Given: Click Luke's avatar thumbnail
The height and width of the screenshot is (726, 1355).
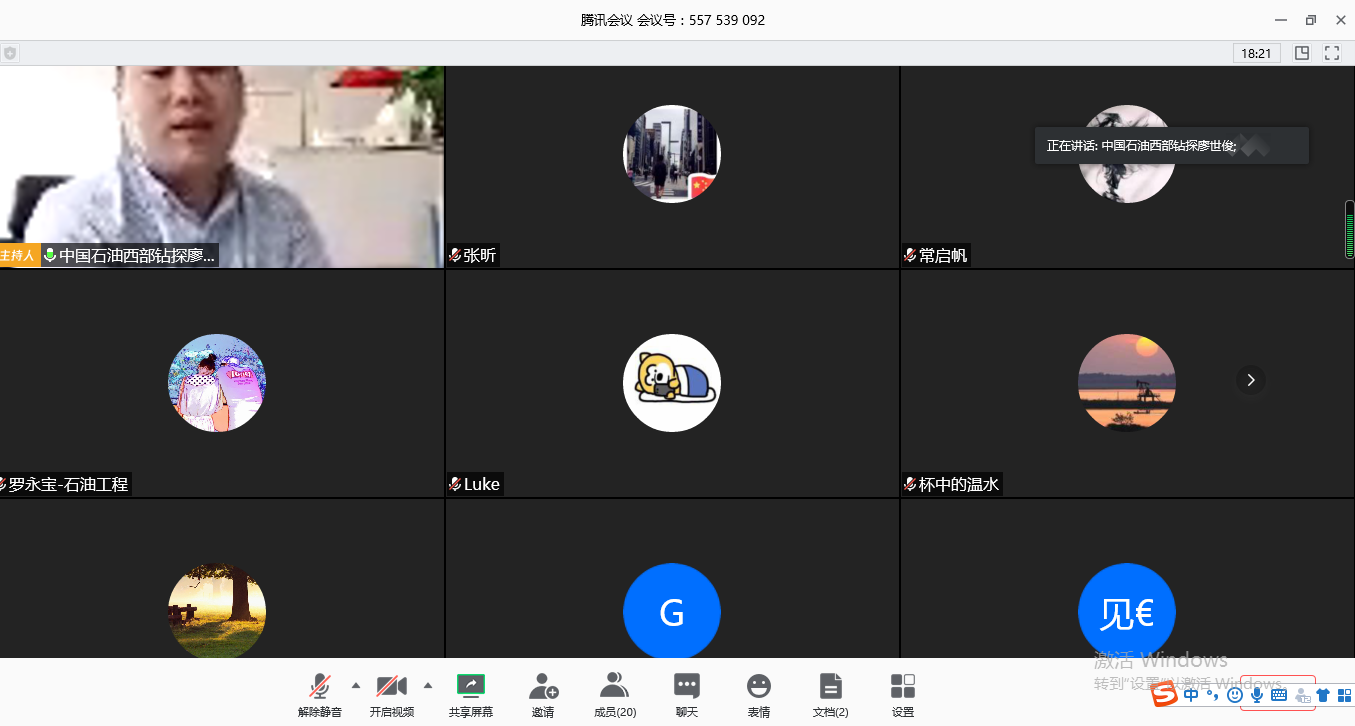Looking at the screenshot, I should [x=672, y=383].
